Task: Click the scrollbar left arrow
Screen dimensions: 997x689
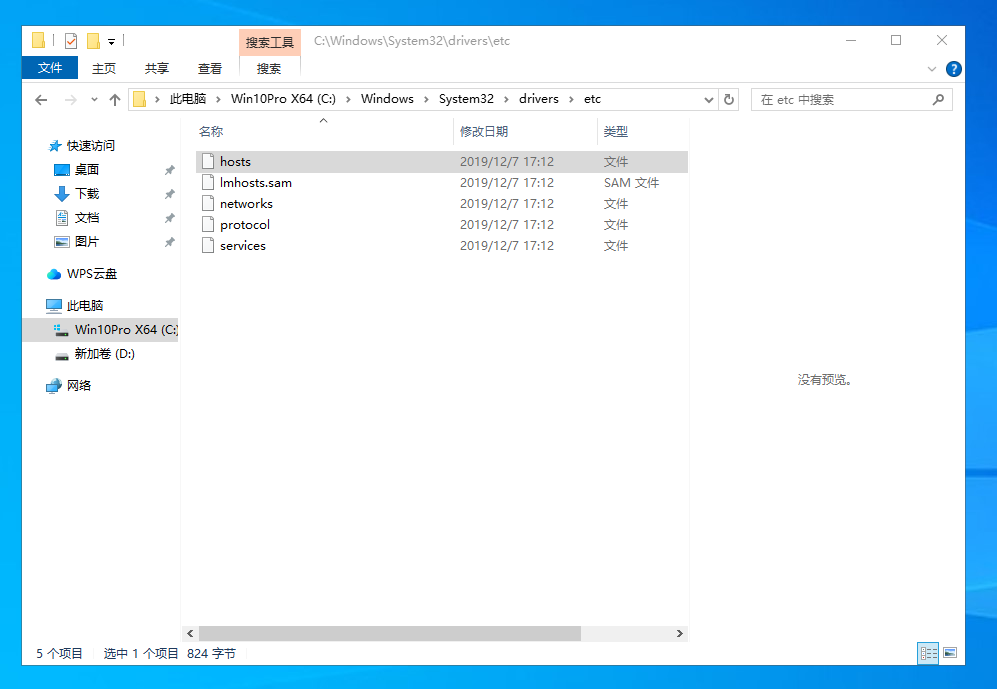Action: 190,634
